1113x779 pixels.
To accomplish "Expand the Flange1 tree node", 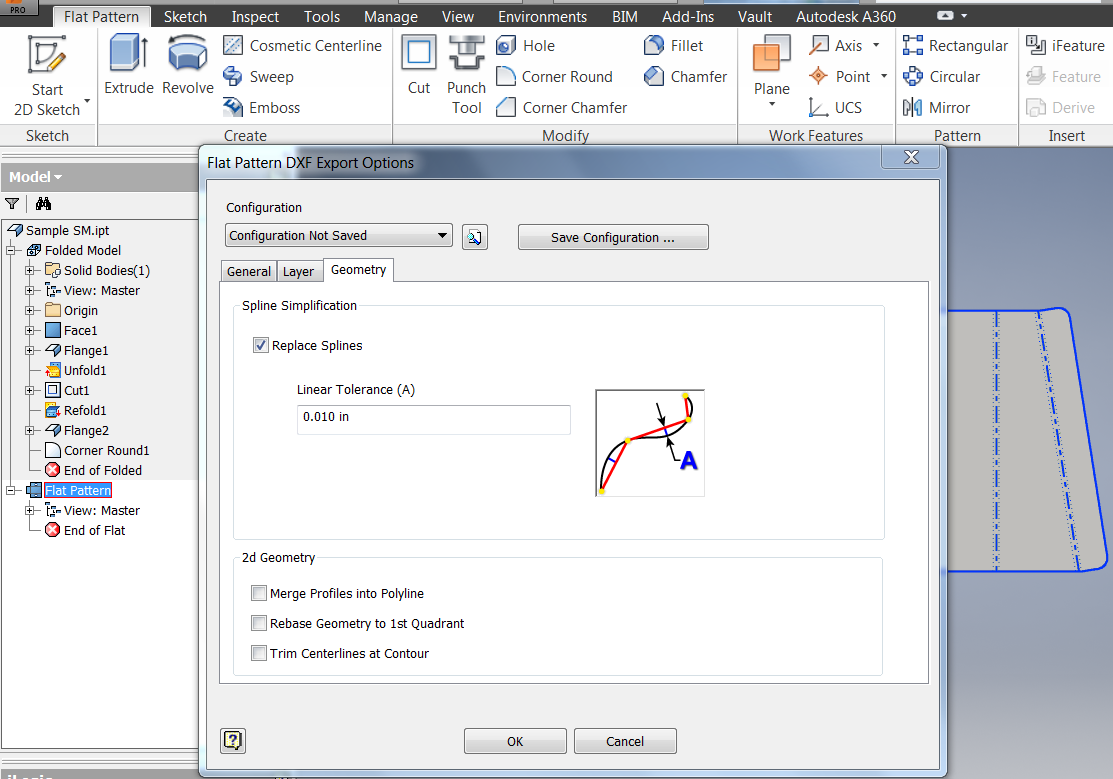I will click(30, 350).
